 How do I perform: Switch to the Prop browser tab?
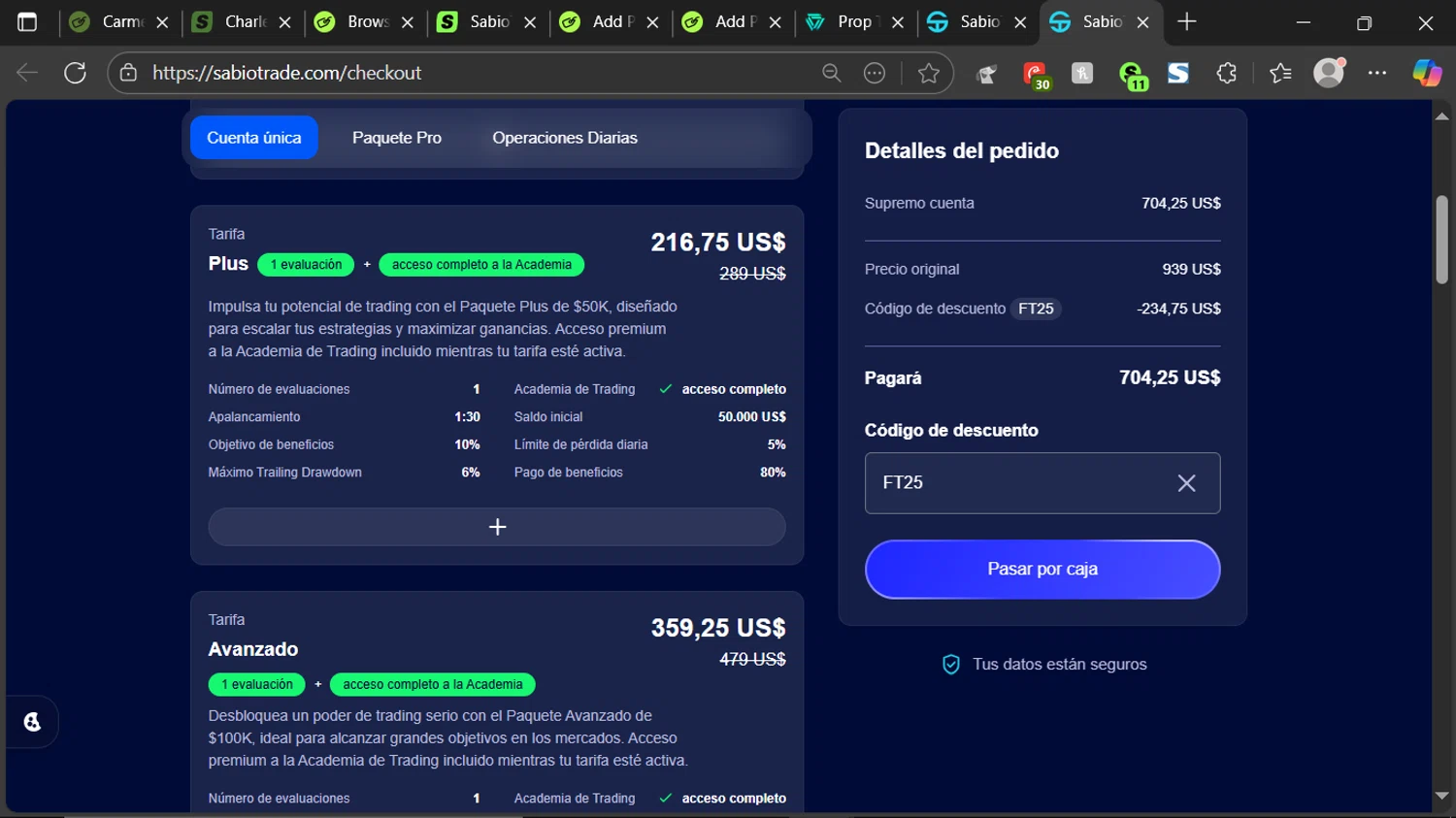[856, 22]
